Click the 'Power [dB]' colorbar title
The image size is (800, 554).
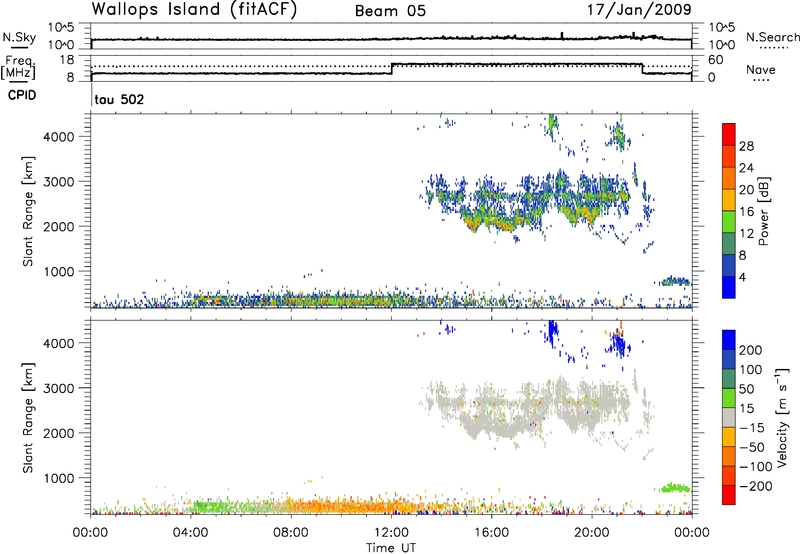coord(764,211)
